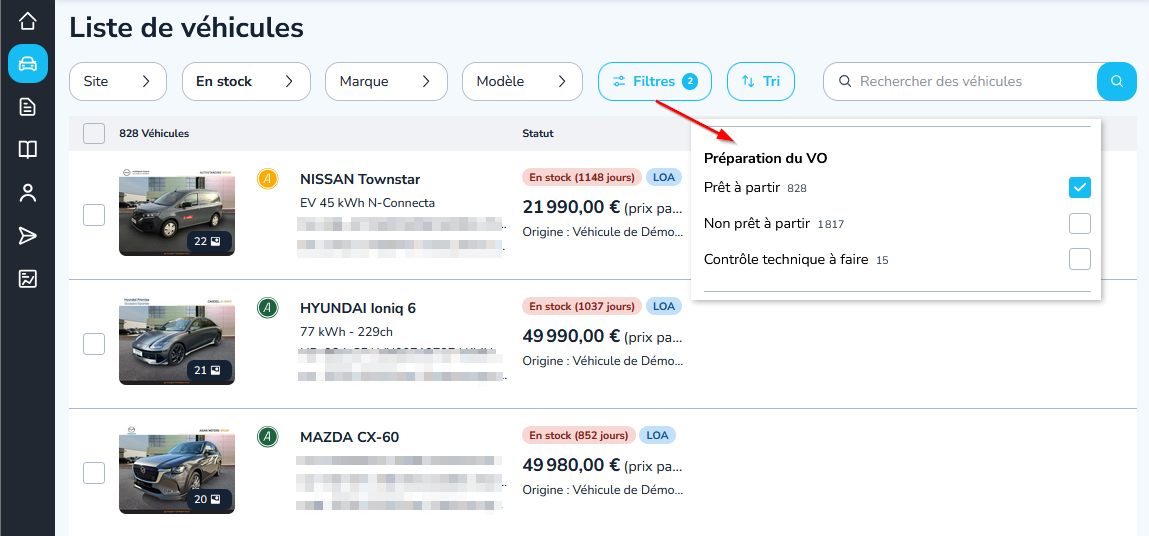Go to home via house icon
The image size is (1149, 536).
pyautogui.click(x=27, y=21)
